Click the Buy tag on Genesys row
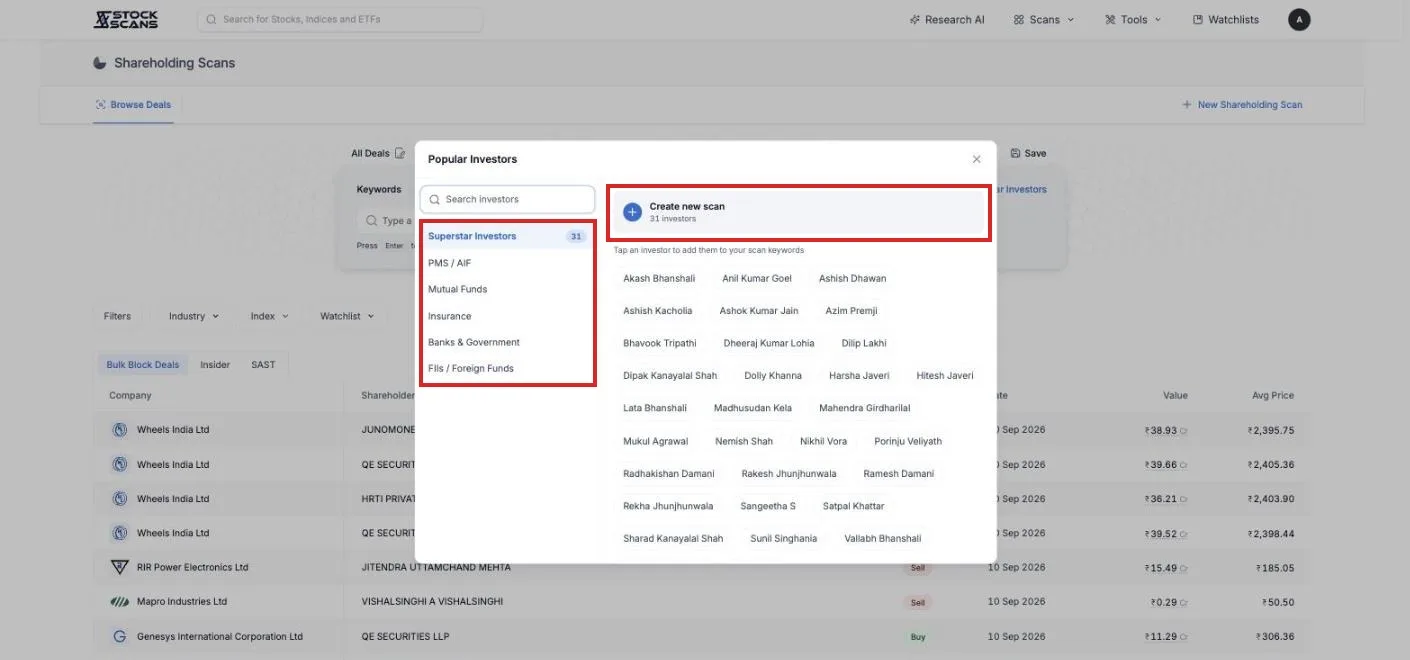This screenshot has width=1410, height=660. [918, 637]
